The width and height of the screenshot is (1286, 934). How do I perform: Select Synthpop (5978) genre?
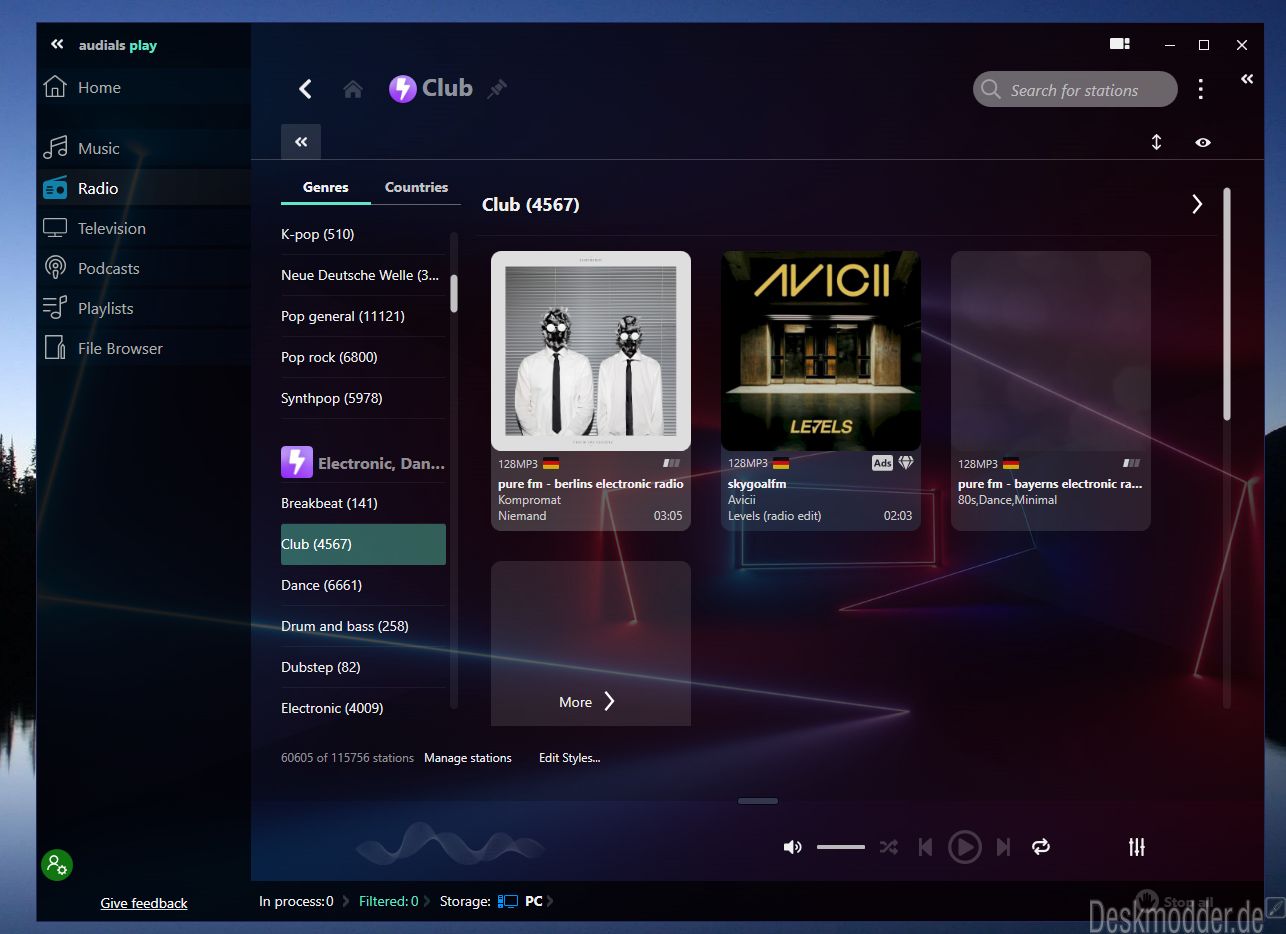[x=363, y=398]
